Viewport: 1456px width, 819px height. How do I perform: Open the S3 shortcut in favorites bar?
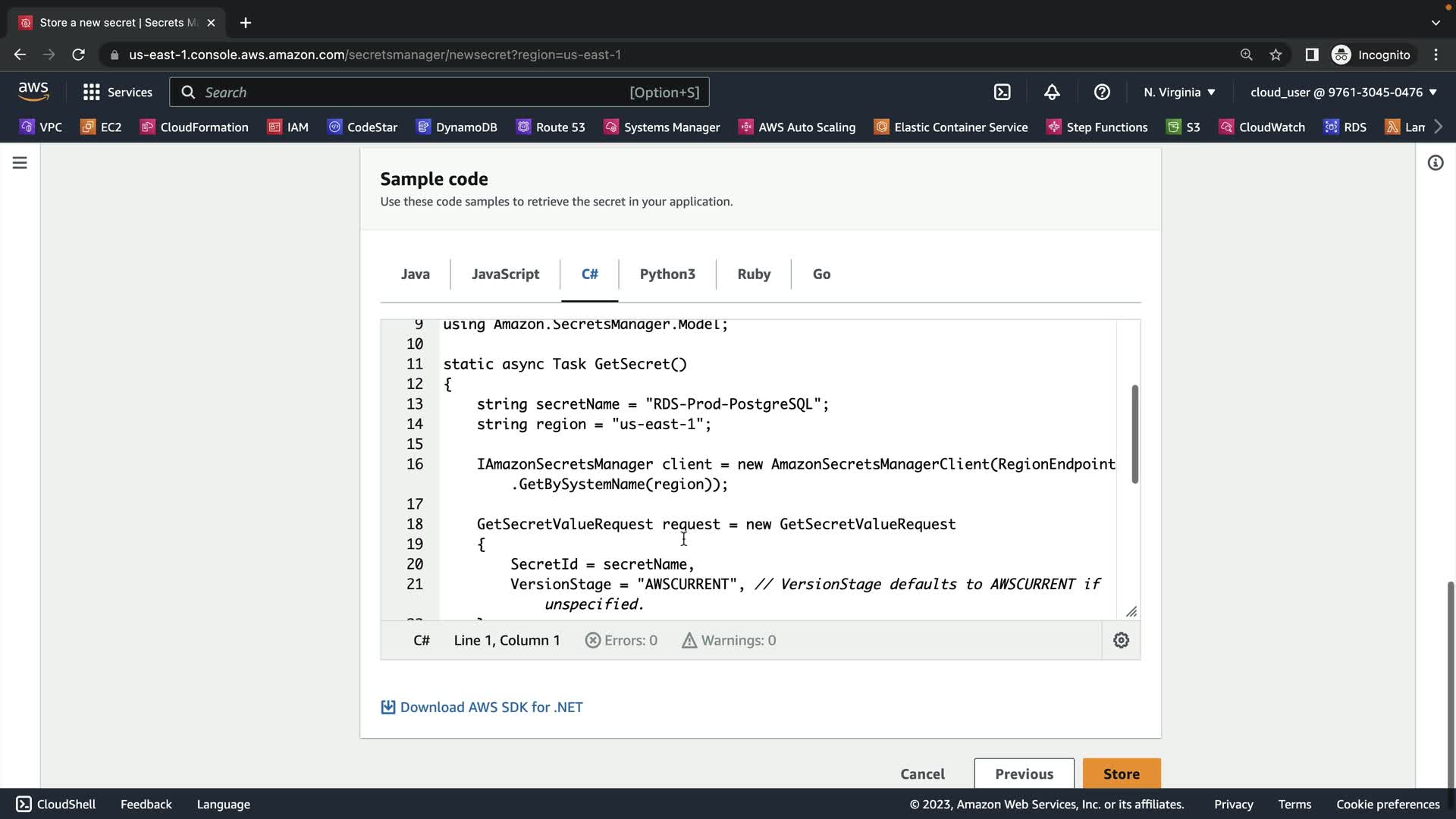tap(1184, 127)
